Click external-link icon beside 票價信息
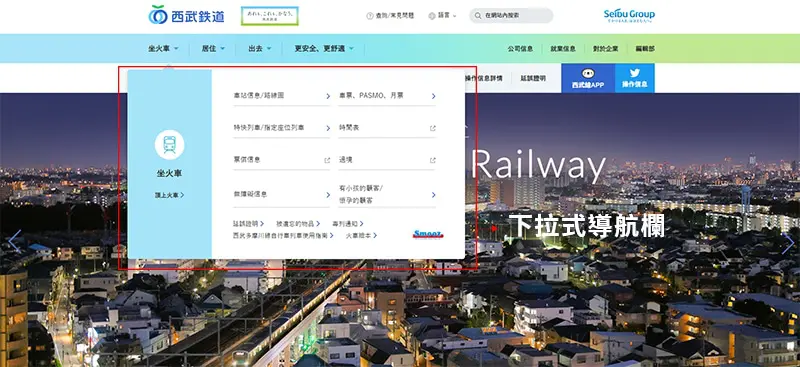The width and height of the screenshot is (800, 367). pos(327,160)
